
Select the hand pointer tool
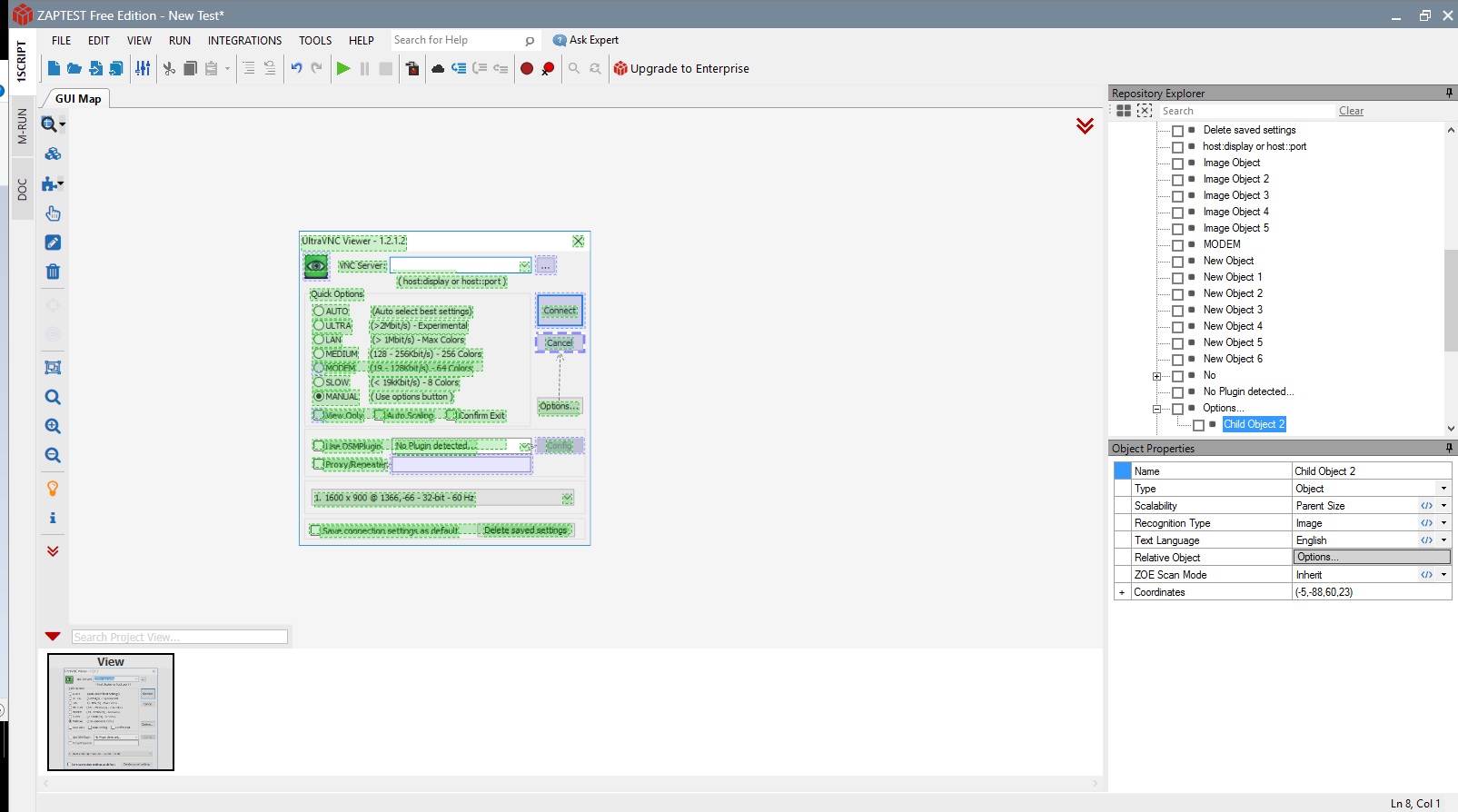[x=53, y=213]
